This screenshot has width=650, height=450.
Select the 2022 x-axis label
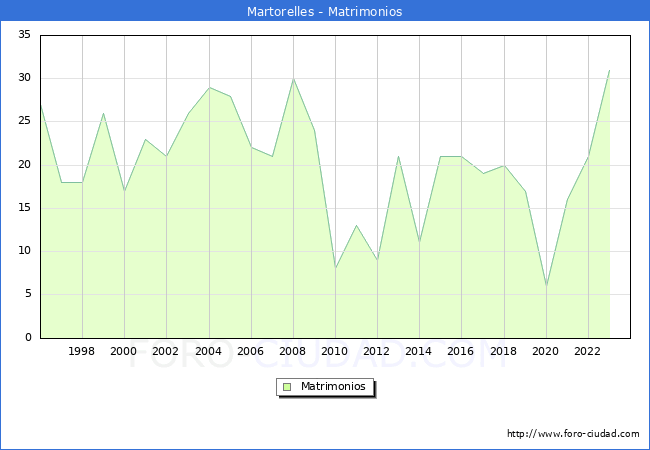588,352
